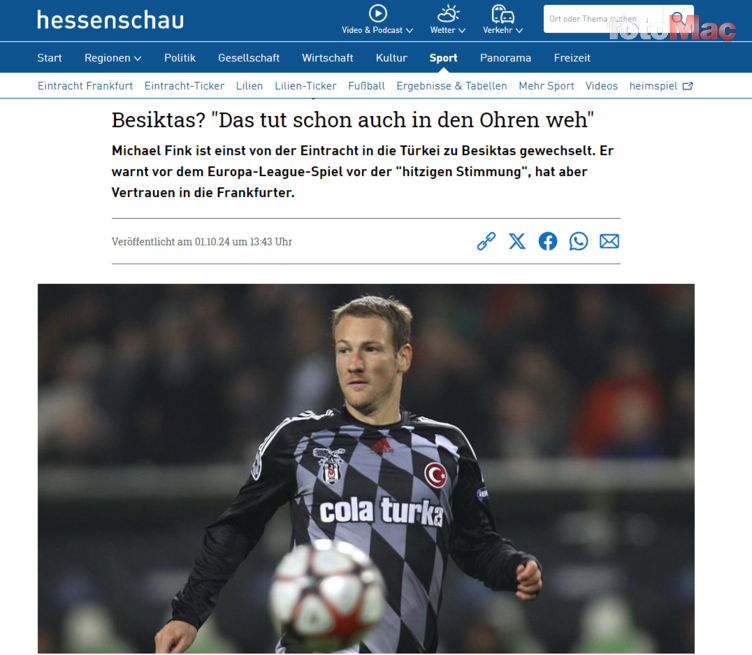Open Ergebnisse & Tabellen link
Image resolution: width=752 pixels, height=655 pixels.
[451, 86]
